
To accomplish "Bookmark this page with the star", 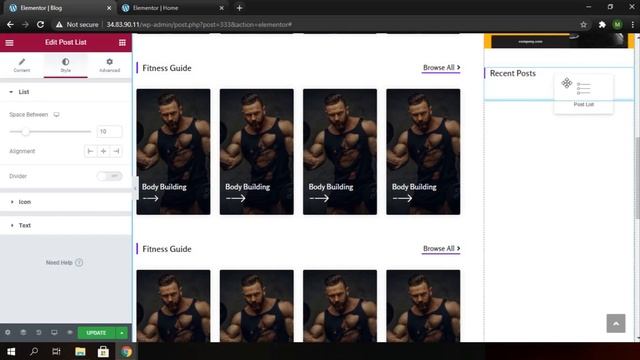I will coord(584,24).
